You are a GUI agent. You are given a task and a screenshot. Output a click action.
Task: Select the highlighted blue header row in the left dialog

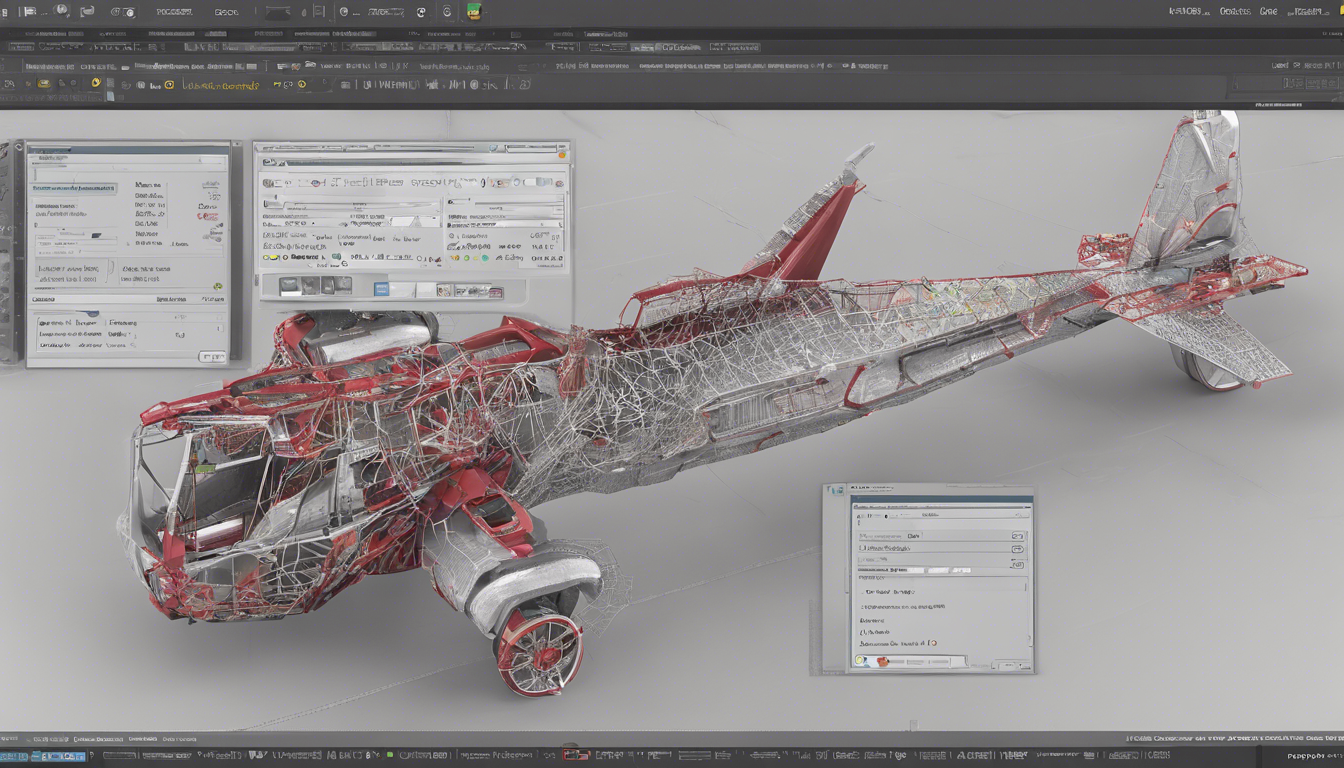click(x=74, y=187)
